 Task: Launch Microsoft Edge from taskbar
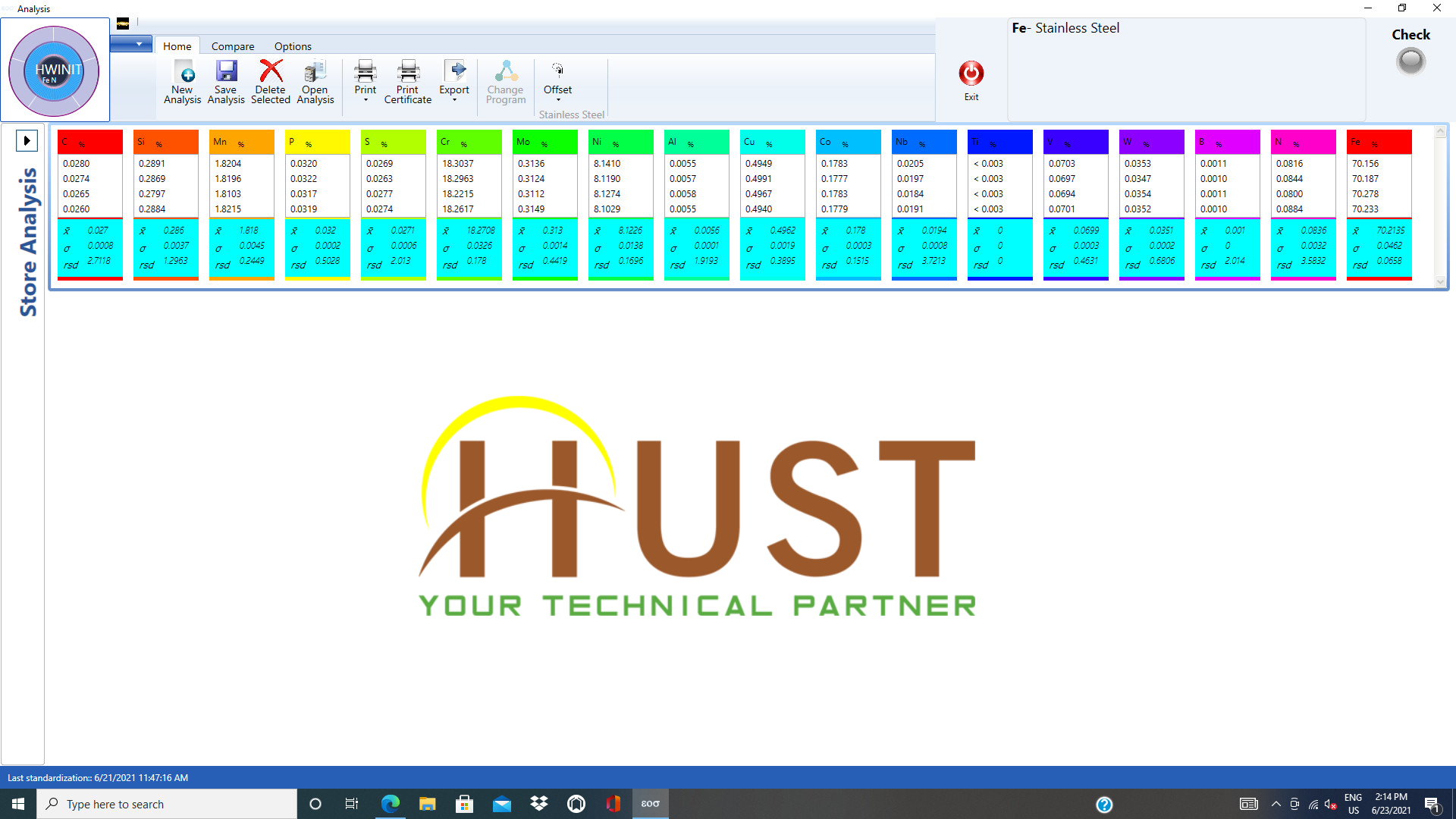coord(390,804)
